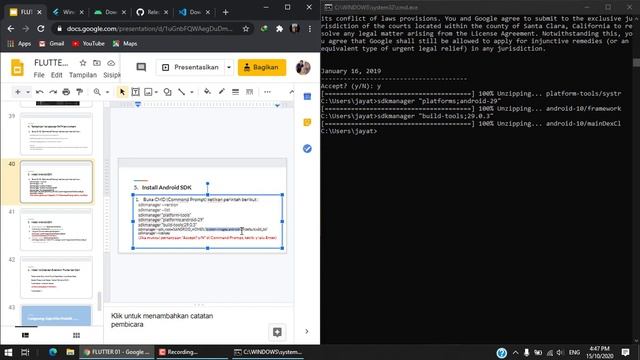Select slide 42 thumbnail
640x360 pixels.
pyautogui.click(x=56, y=278)
